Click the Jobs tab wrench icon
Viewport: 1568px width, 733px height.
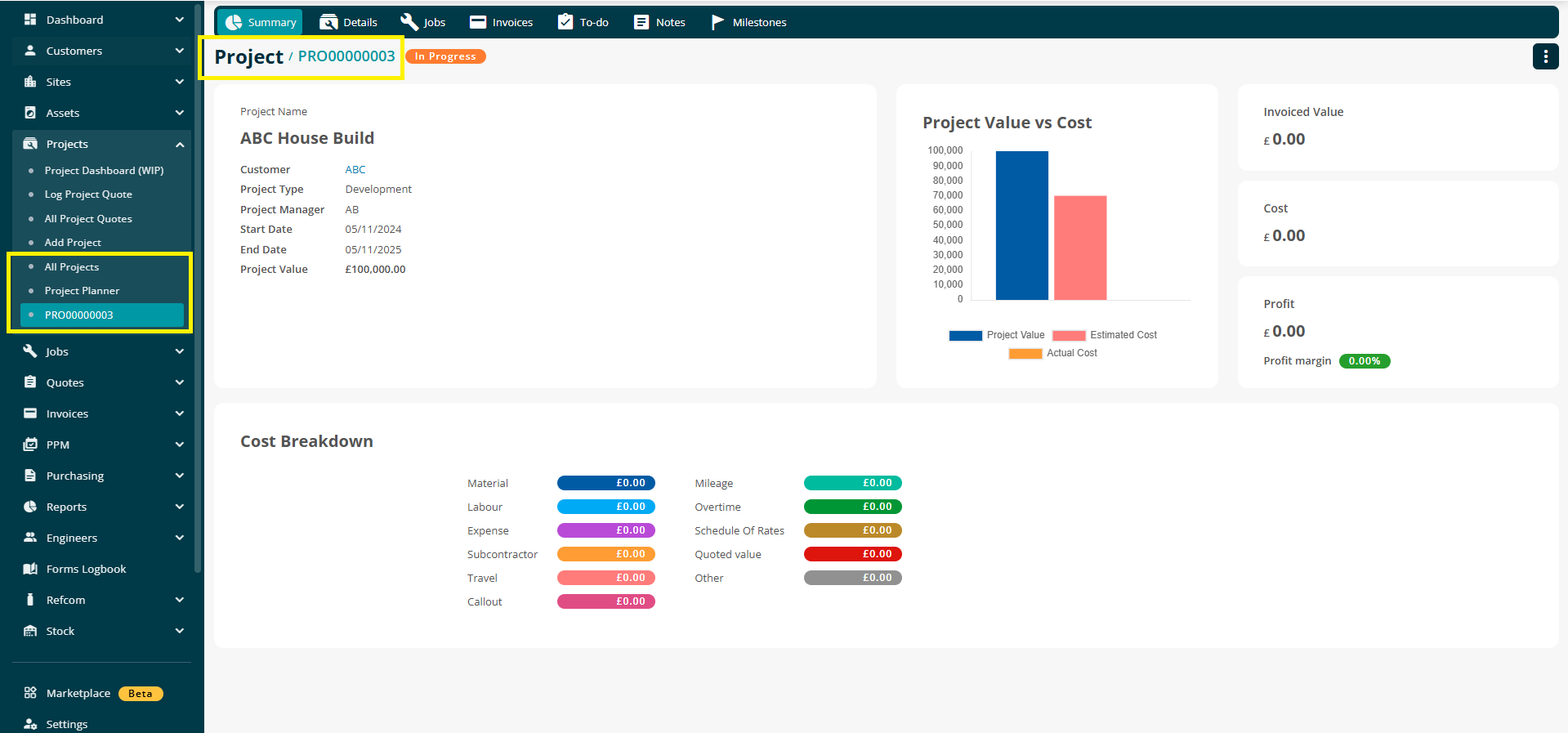coord(409,22)
